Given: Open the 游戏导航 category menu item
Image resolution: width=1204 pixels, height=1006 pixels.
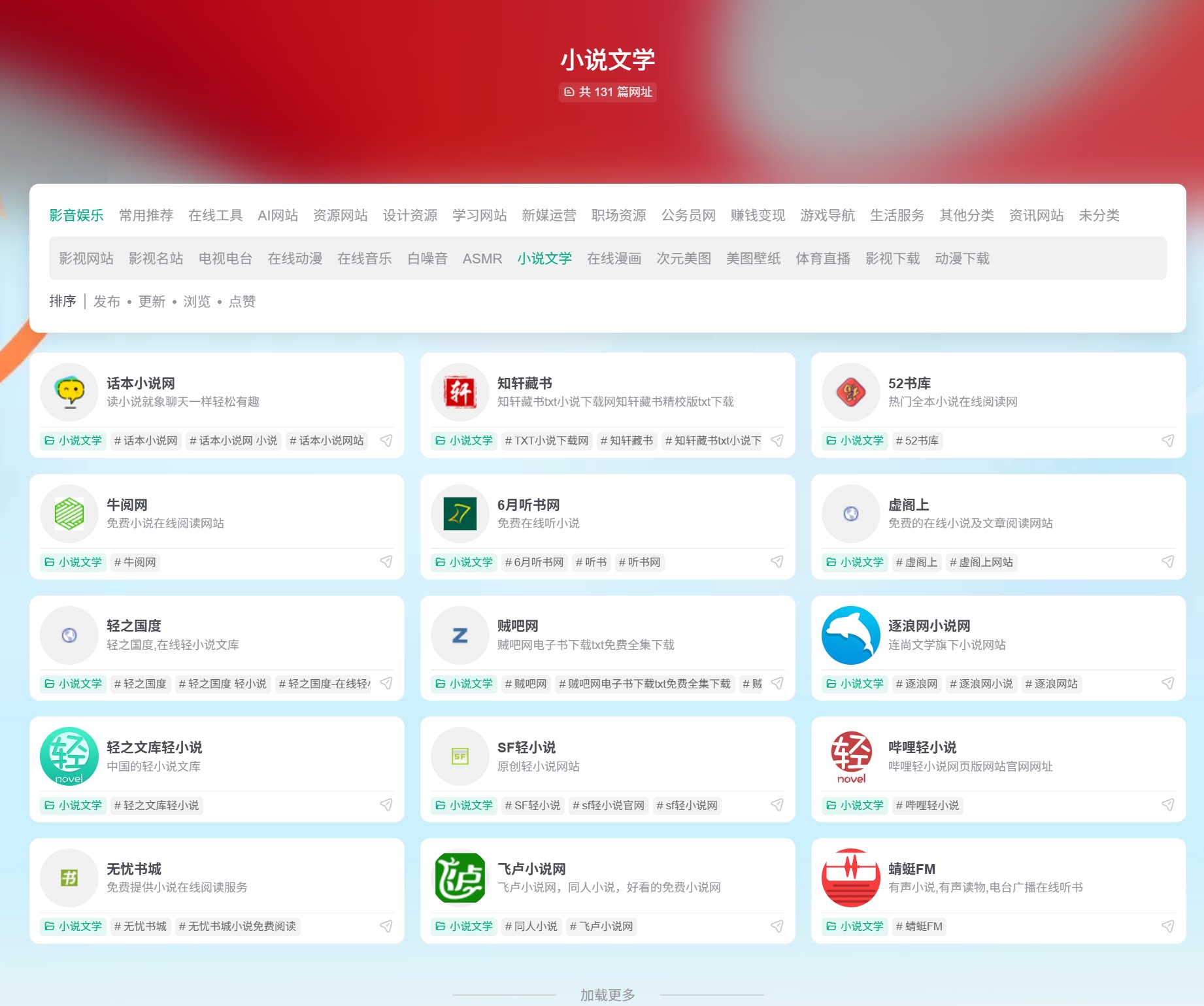Looking at the screenshot, I should point(827,216).
